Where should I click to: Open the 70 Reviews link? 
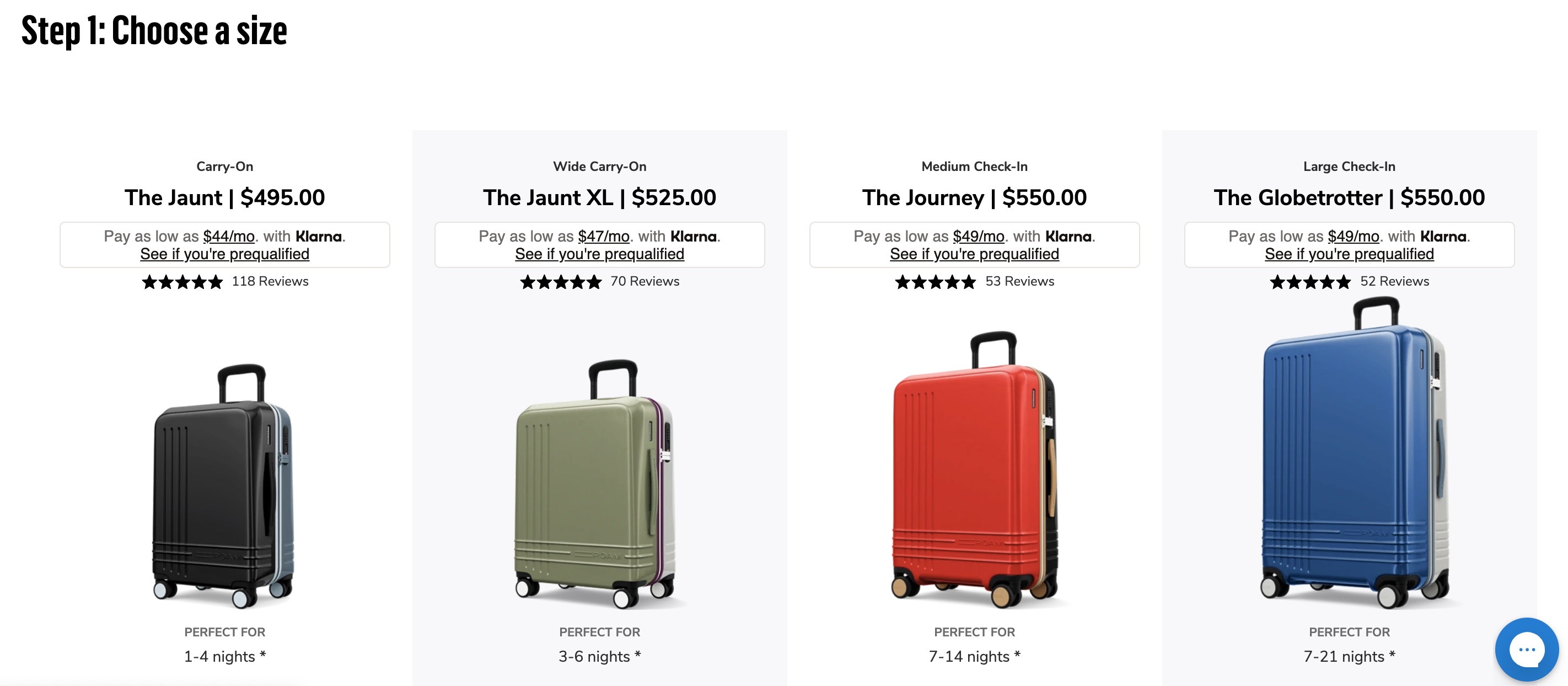tap(645, 281)
